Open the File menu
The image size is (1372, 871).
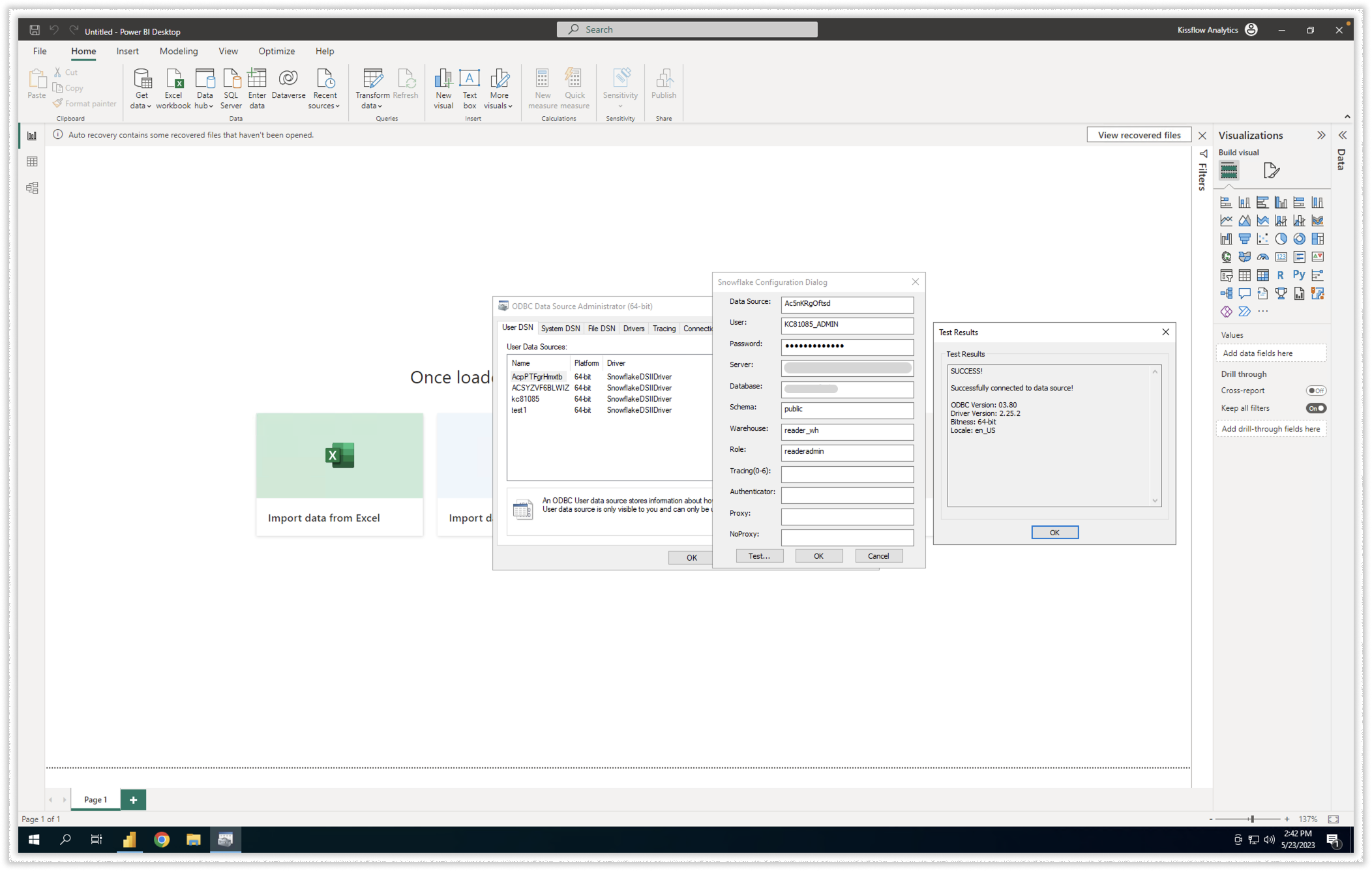(x=40, y=51)
